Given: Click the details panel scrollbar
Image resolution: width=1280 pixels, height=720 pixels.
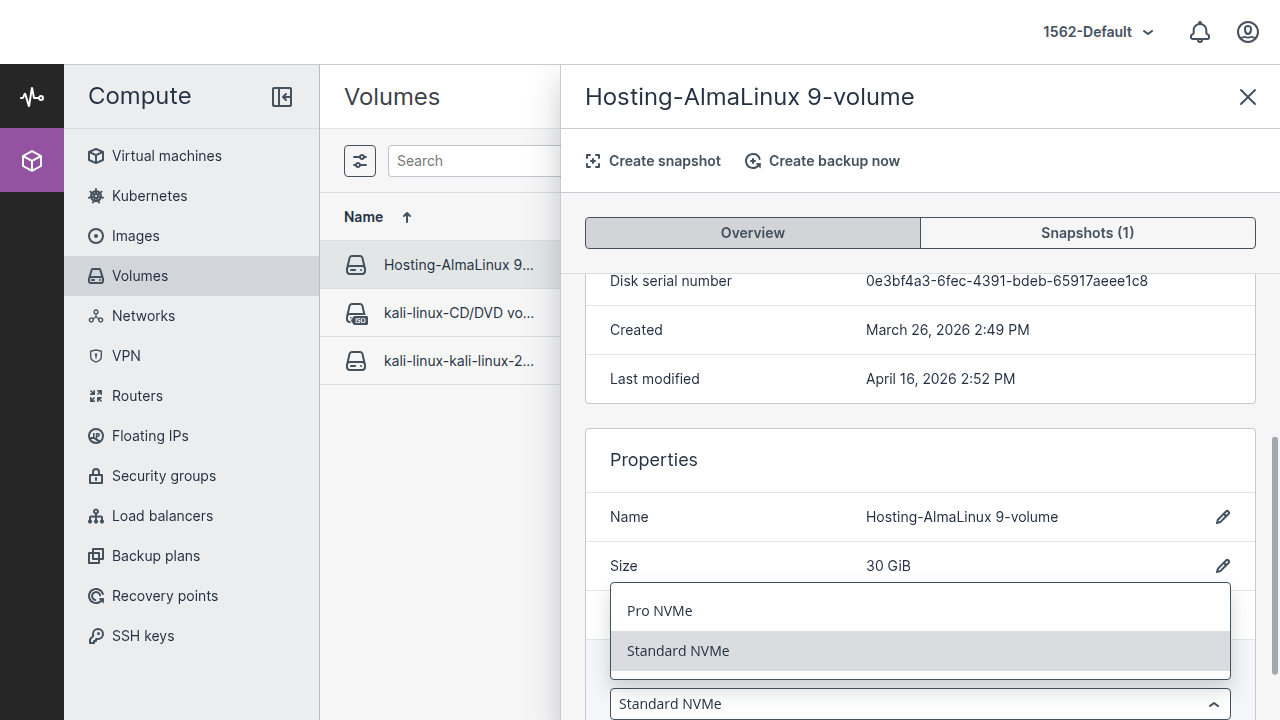Looking at the screenshot, I should pyautogui.click(x=1273, y=555).
